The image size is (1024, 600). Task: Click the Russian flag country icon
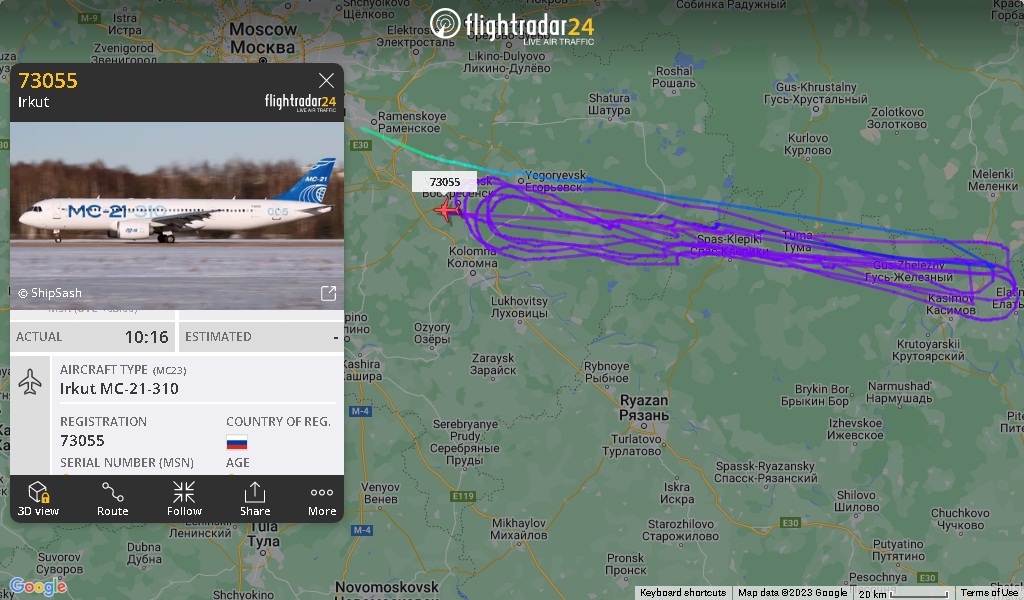(236, 443)
